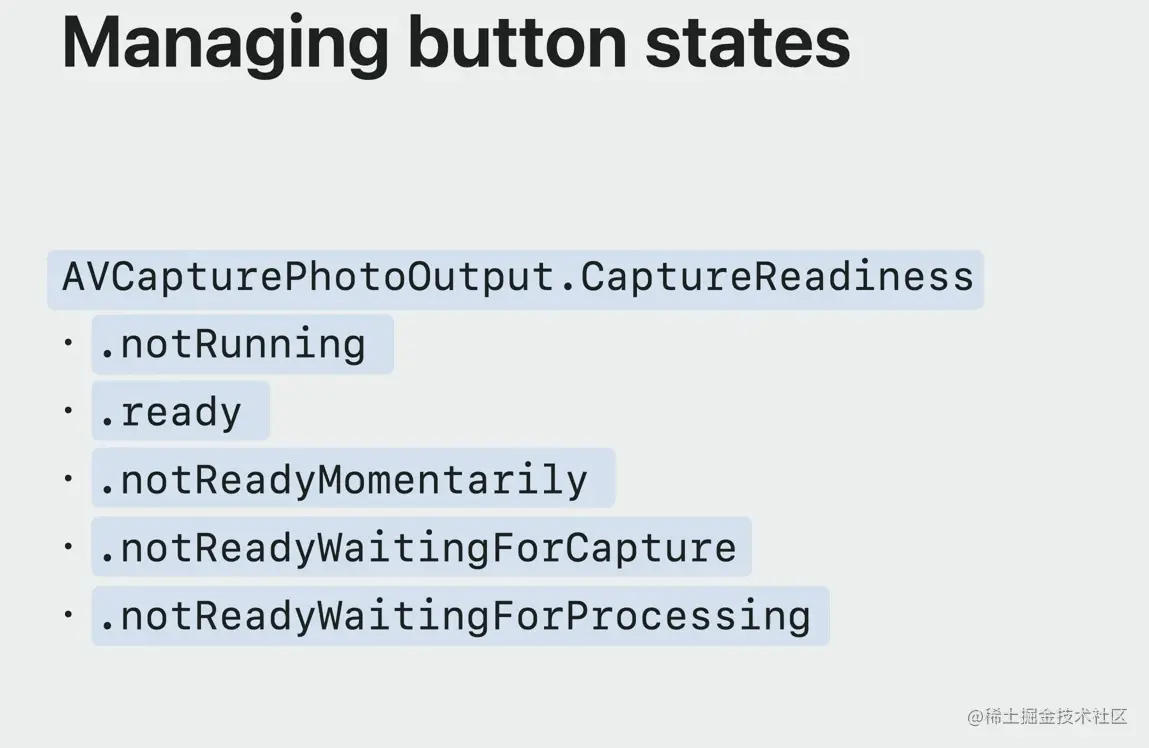Click the word Managing in the title
This screenshot has width=1149, height=748.
225,45
